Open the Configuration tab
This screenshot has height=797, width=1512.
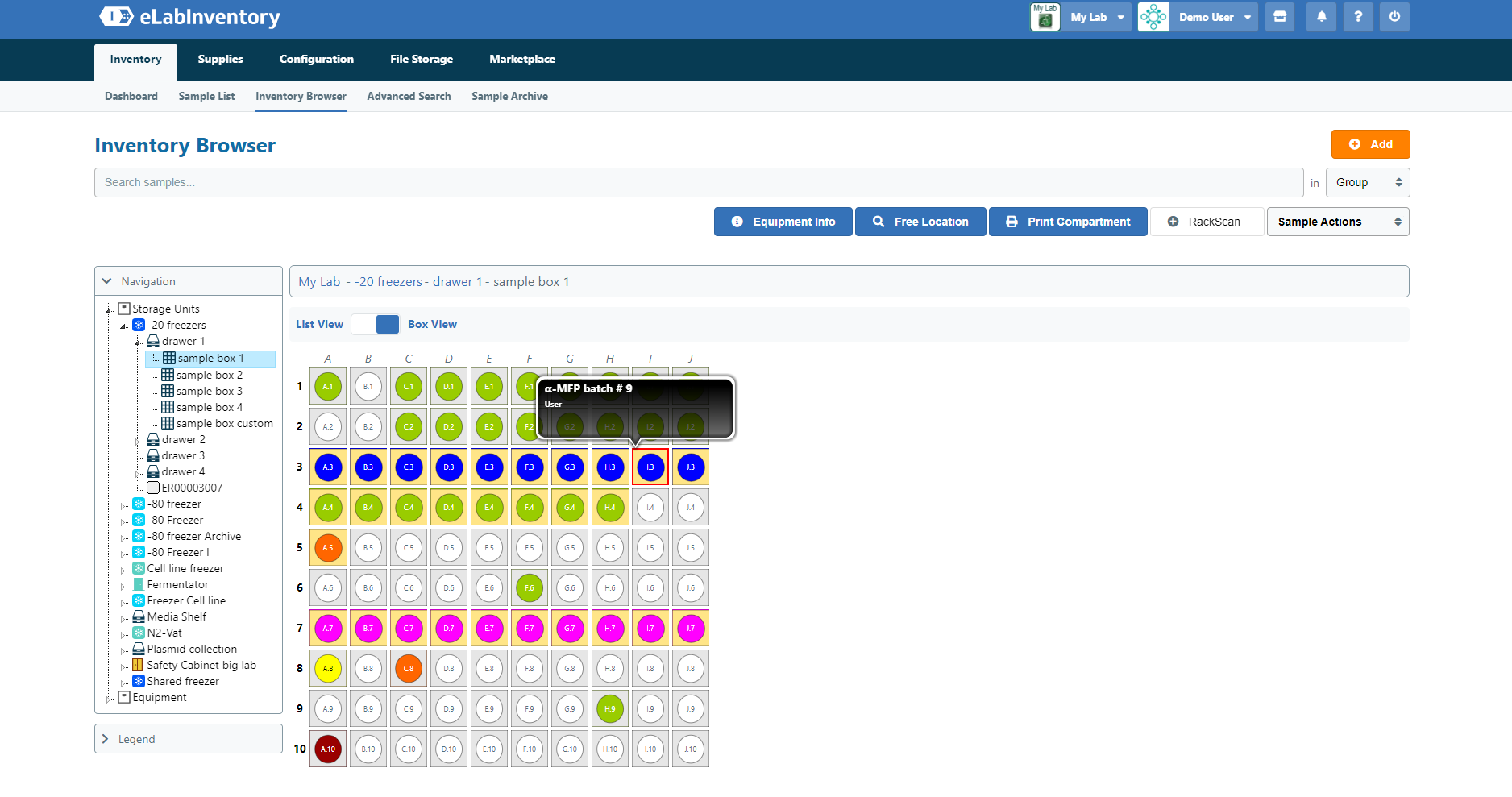(317, 60)
